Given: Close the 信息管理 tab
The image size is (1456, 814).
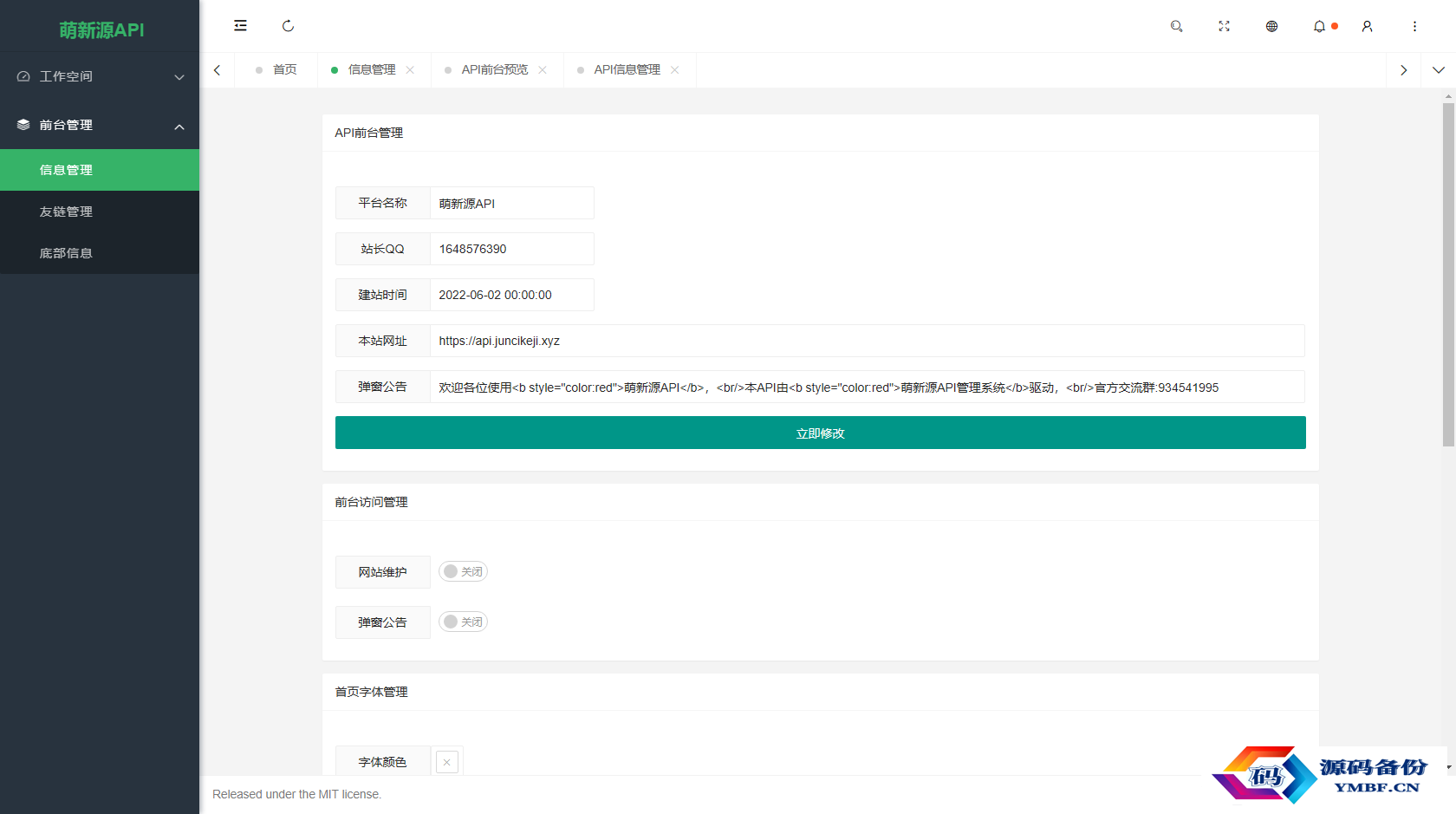Looking at the screenshot, I should 410,69.
